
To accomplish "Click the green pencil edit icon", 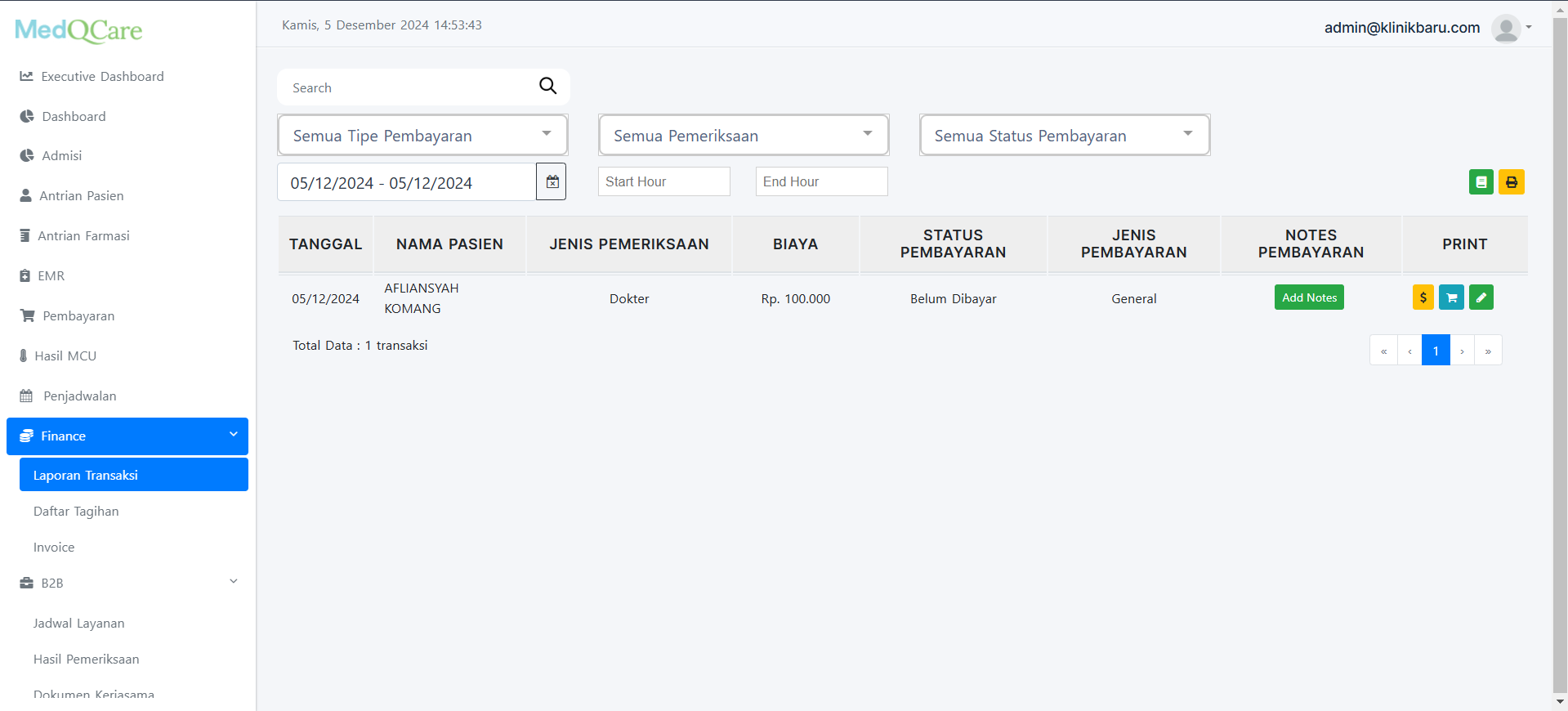I will pyautogui.click(x=1481, y=297).
